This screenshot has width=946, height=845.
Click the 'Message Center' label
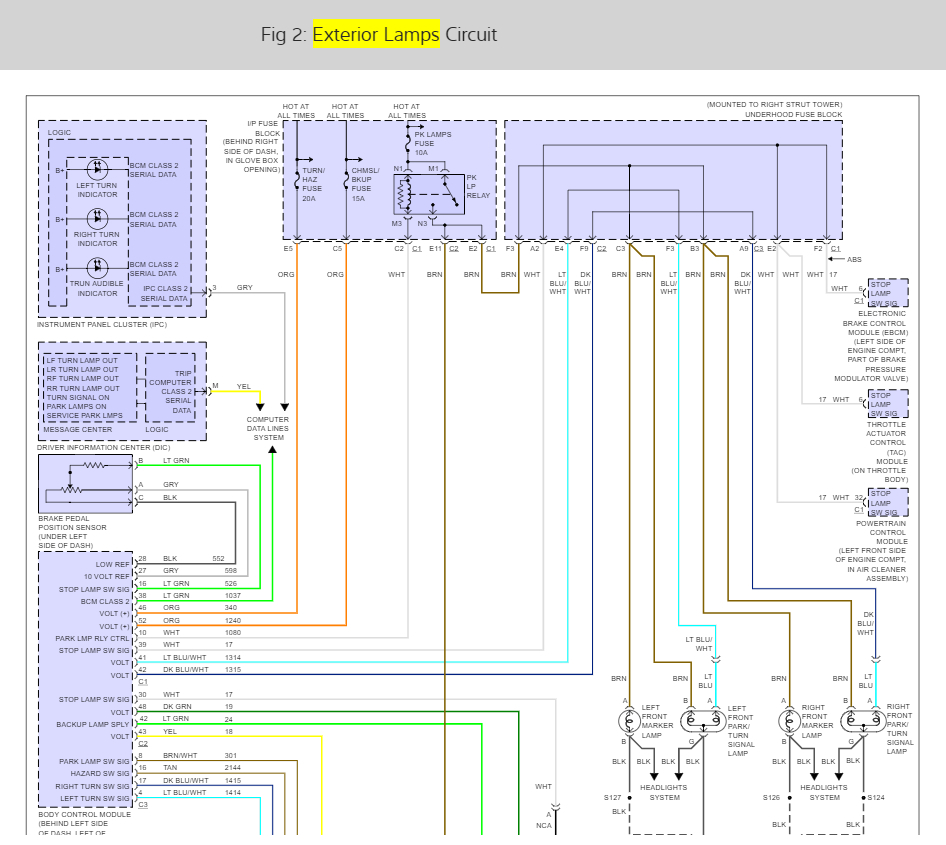(x=77, y=429)
